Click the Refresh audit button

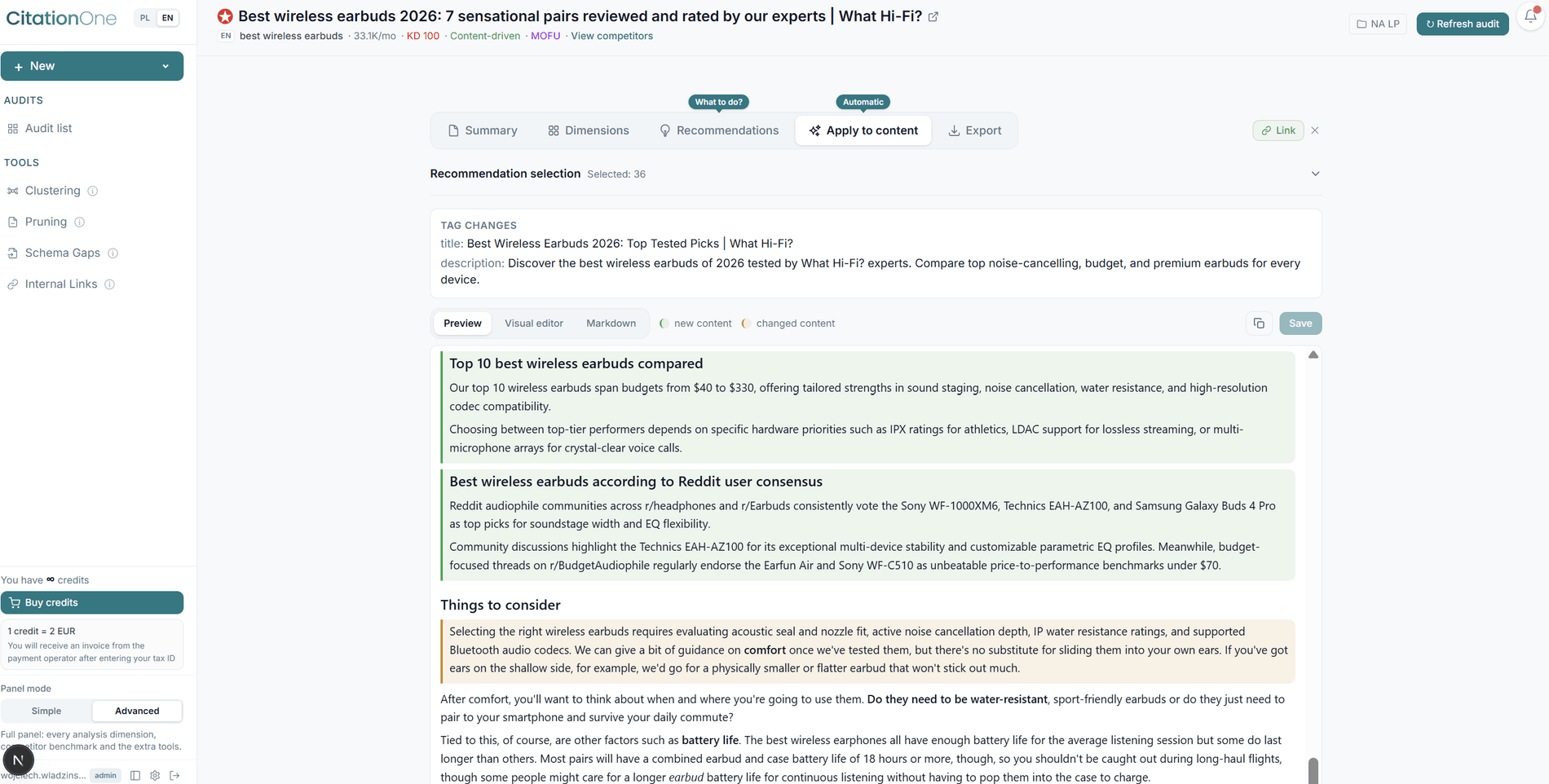pos(1463,24)
